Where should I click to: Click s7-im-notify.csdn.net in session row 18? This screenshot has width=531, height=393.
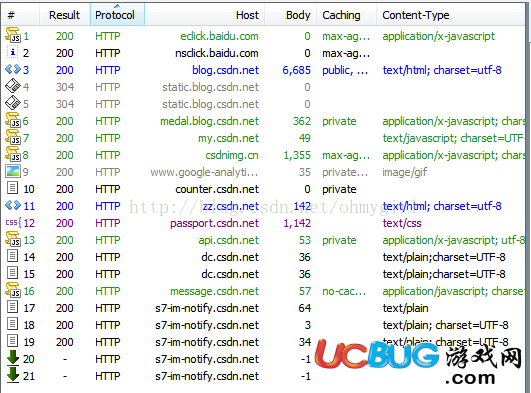click(207, 325)
